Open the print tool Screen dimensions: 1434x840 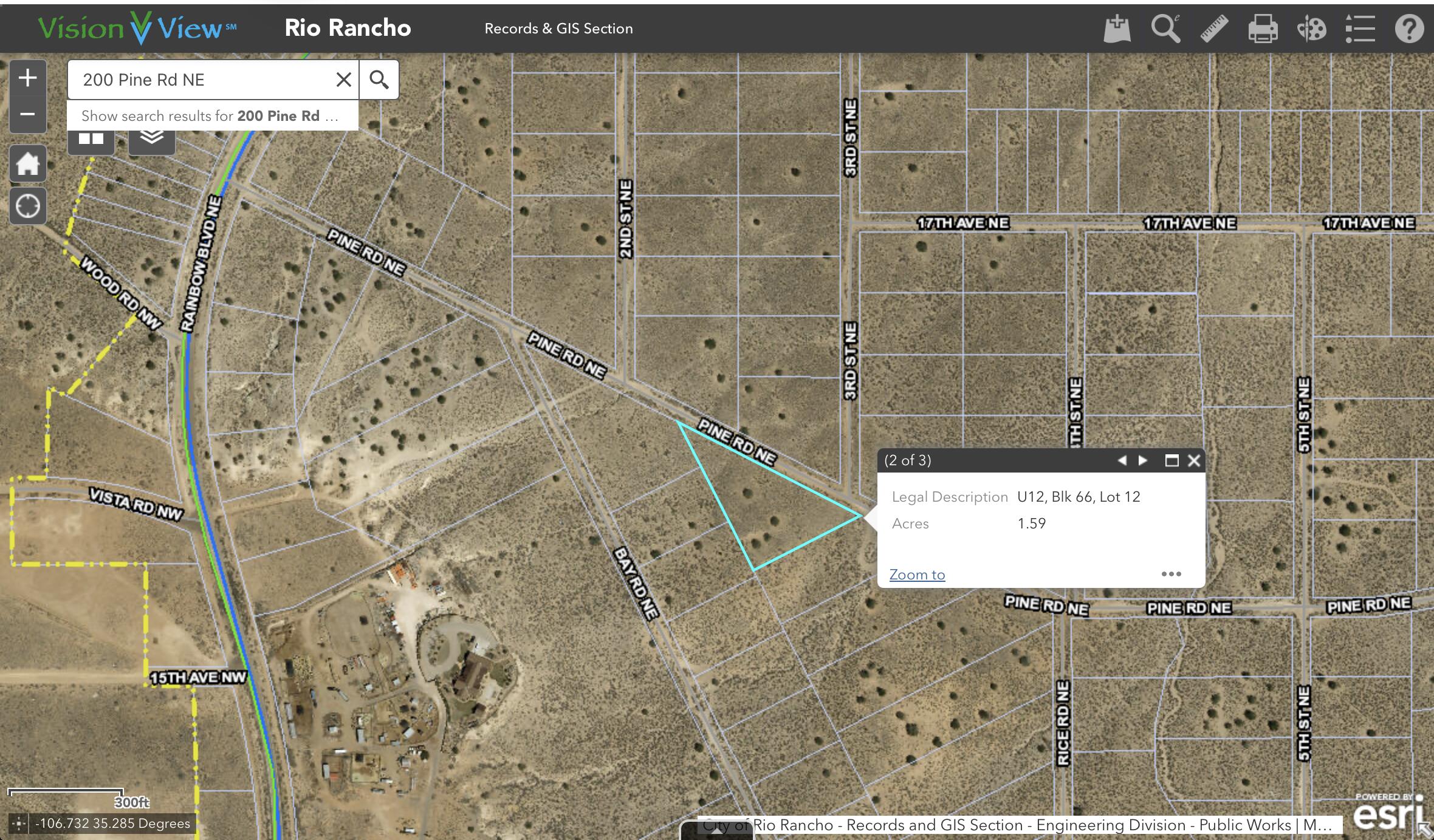coord(1263,29)
